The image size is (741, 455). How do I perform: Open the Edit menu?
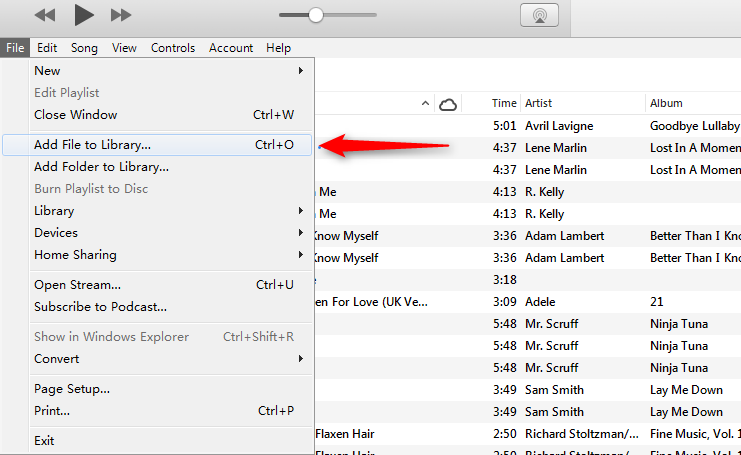coord(47,48)
